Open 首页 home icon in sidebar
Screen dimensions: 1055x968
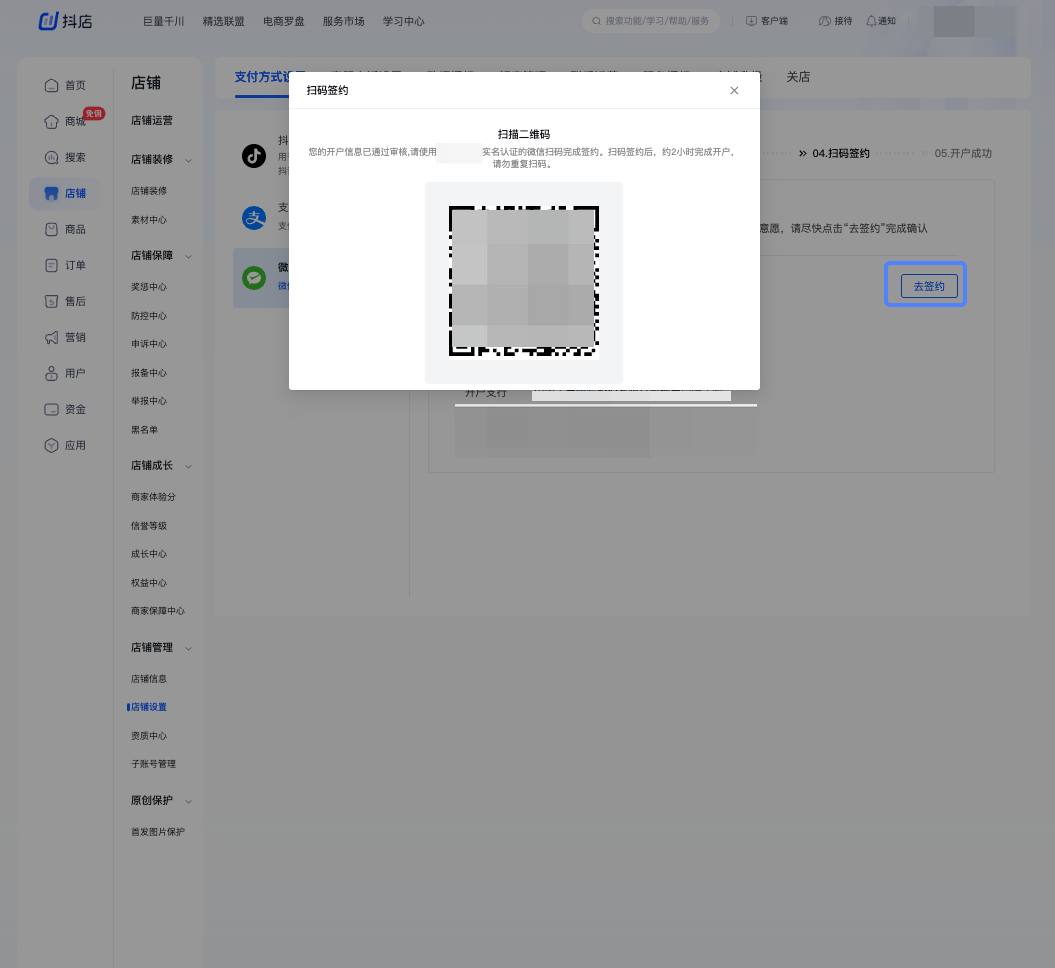pos(52,86)
